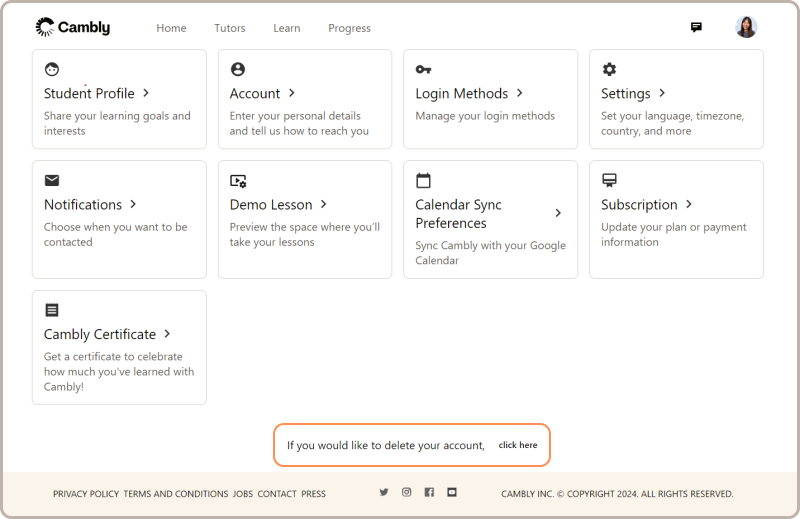Go to the Tutors tab

(229, 28)
